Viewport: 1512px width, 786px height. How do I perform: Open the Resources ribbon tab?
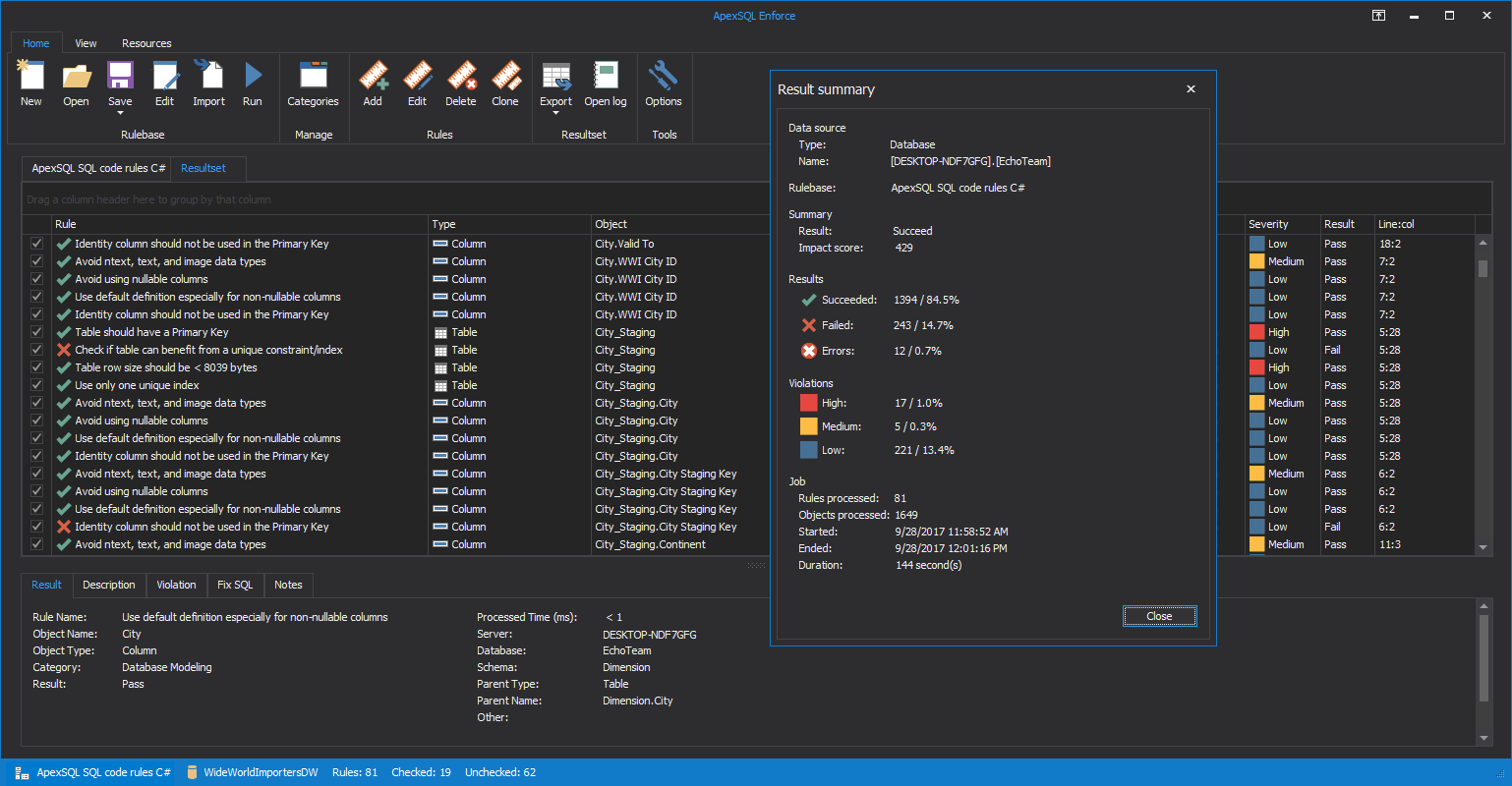pos(146,43)
